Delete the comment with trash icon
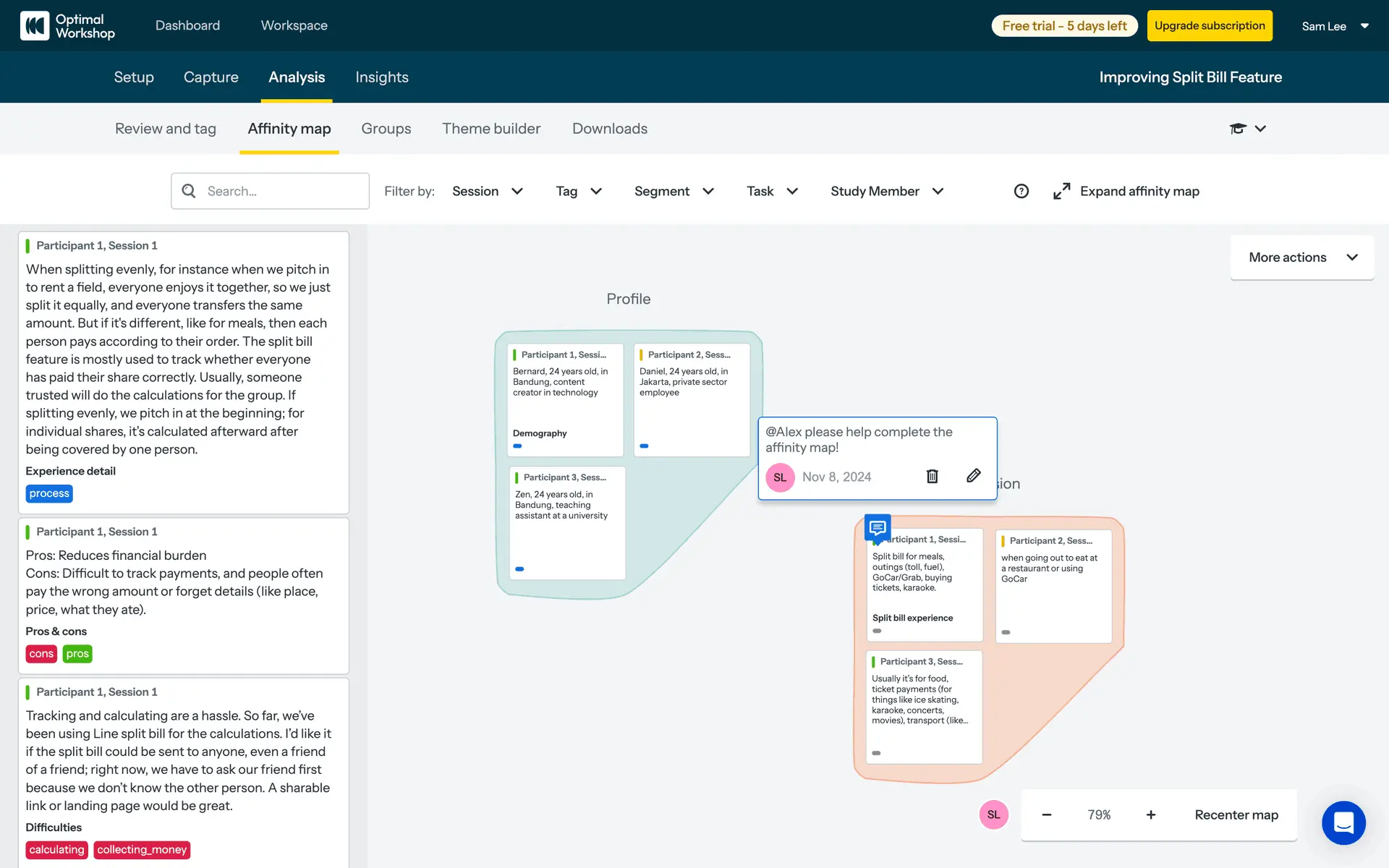The image size is (1389, 868). click(x=932, y=476)
